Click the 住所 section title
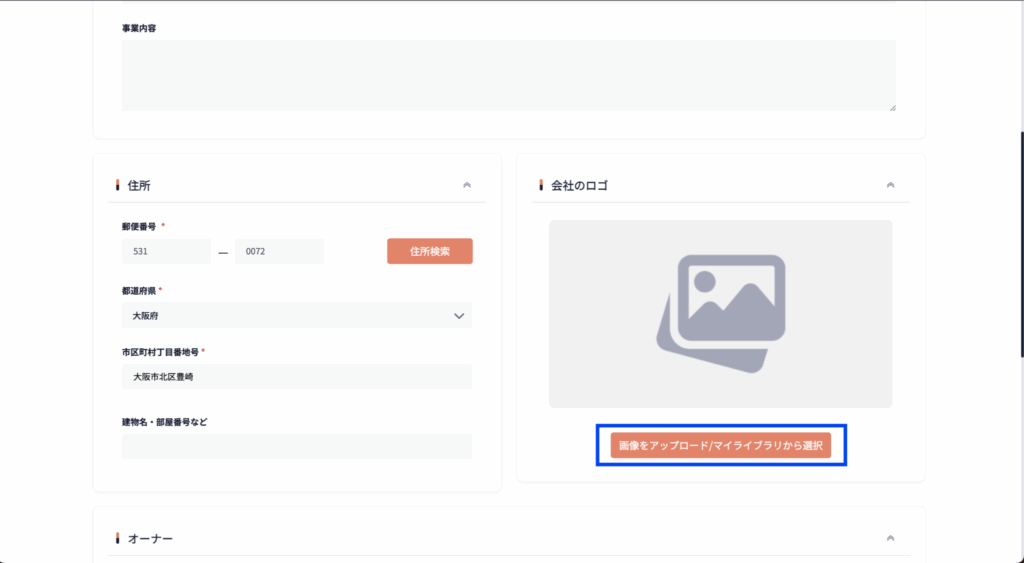This screenshot has height=563, width=1024. point(139,185)
